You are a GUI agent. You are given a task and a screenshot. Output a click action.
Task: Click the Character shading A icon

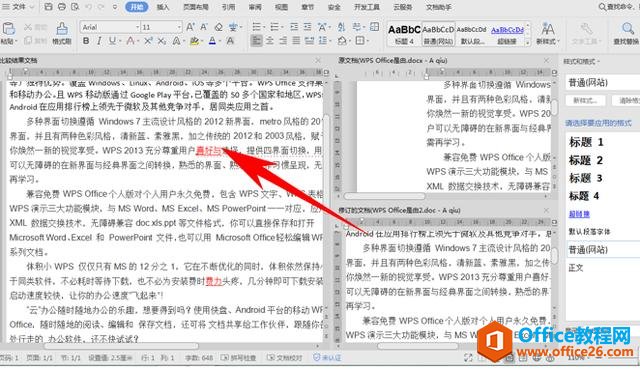230,41
